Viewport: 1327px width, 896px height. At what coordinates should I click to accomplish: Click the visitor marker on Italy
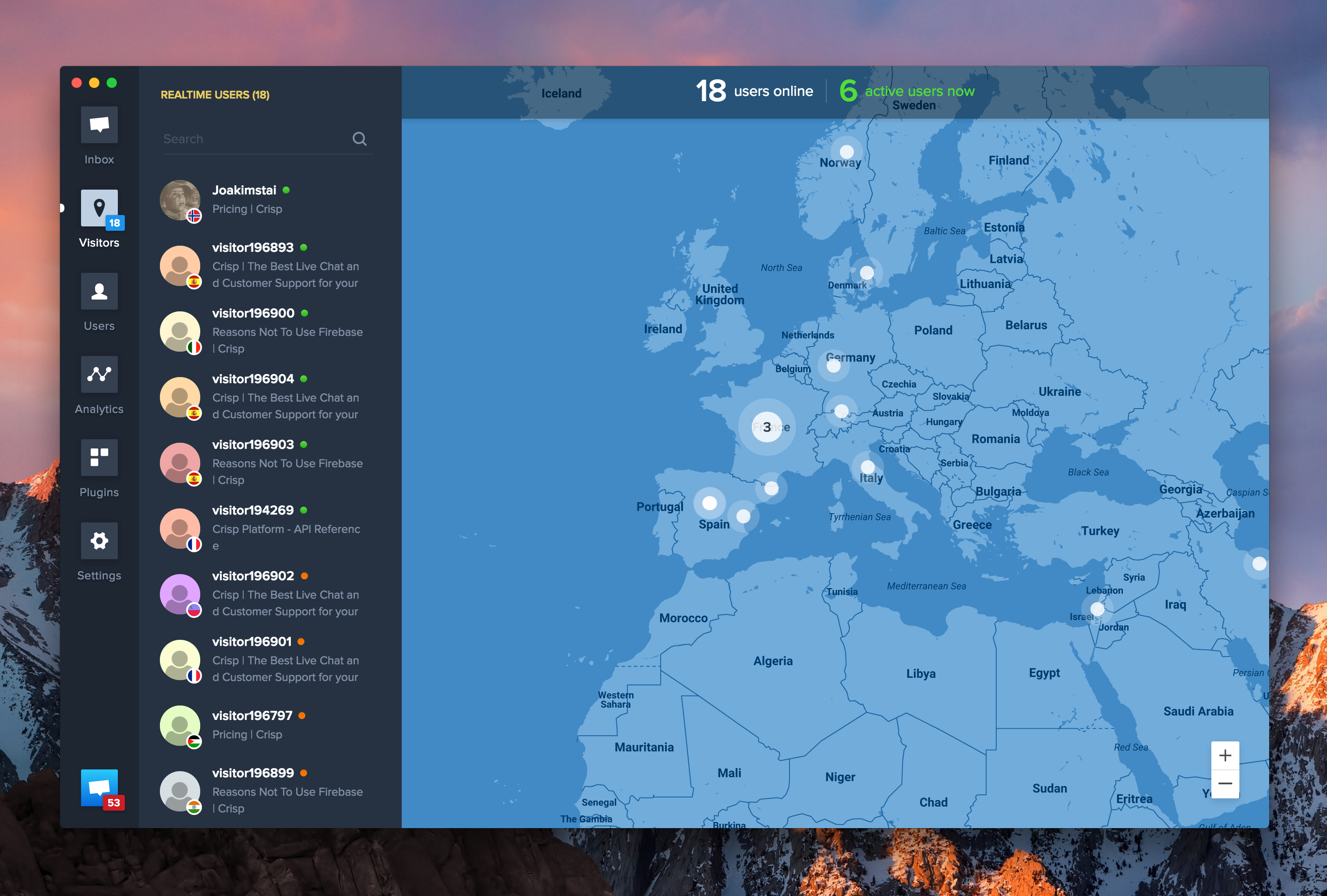pos(867,466)
